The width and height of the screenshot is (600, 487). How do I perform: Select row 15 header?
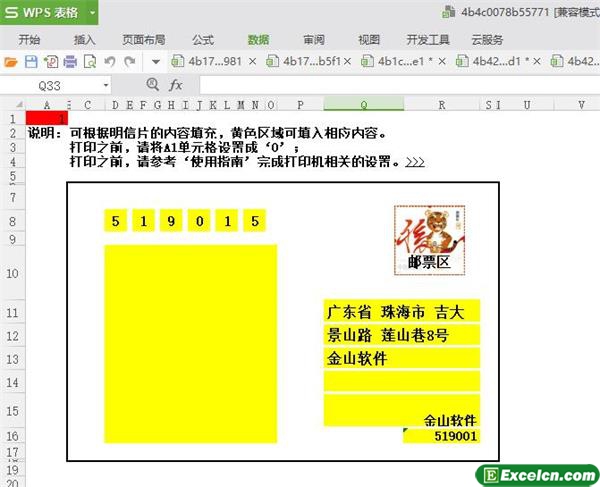(12, 411)
